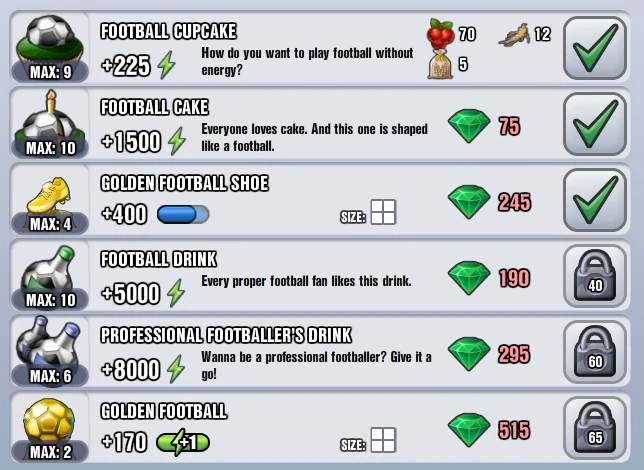
Task: Click the level 40 lock on Football Drink
Action: tap(595, 276)
